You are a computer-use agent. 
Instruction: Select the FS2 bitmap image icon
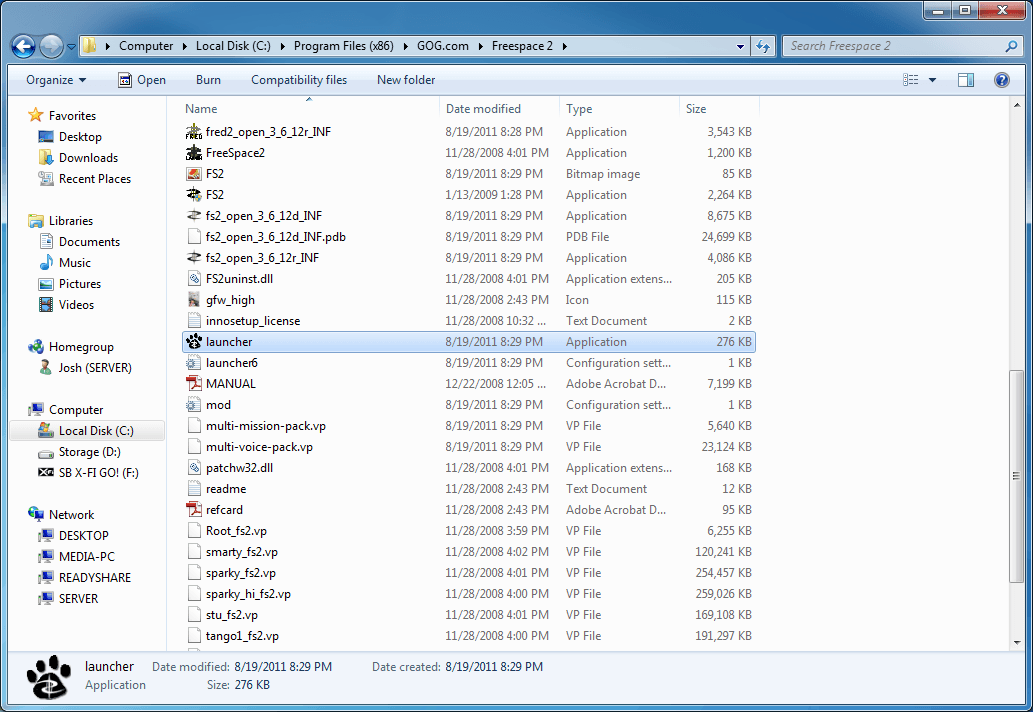194,174
